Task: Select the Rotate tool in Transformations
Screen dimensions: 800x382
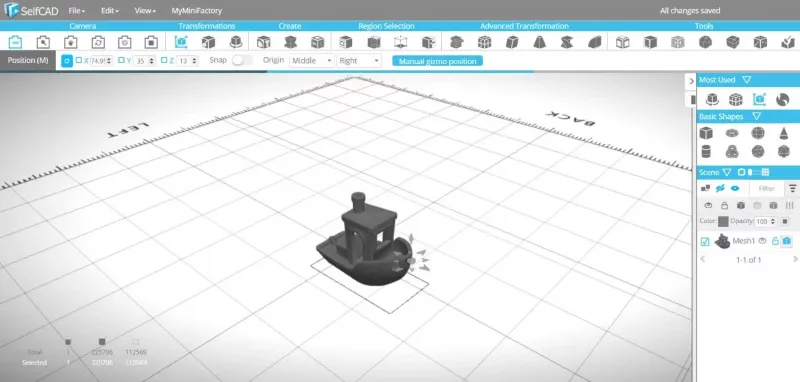Action: [x=236, y=42]
